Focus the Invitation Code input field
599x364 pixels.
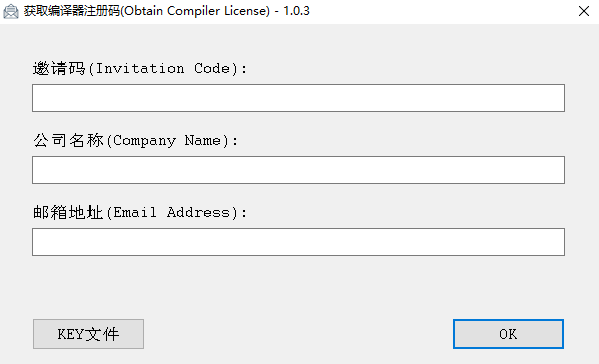(x=298, y=98)
